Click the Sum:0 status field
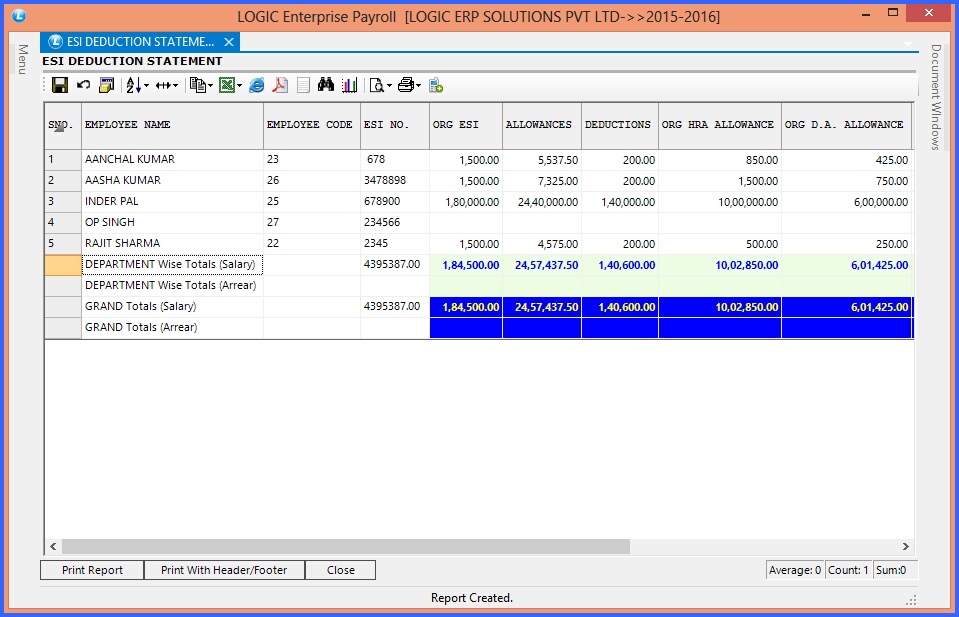Screen dimensions: 959x617 [x=895, y=570]
